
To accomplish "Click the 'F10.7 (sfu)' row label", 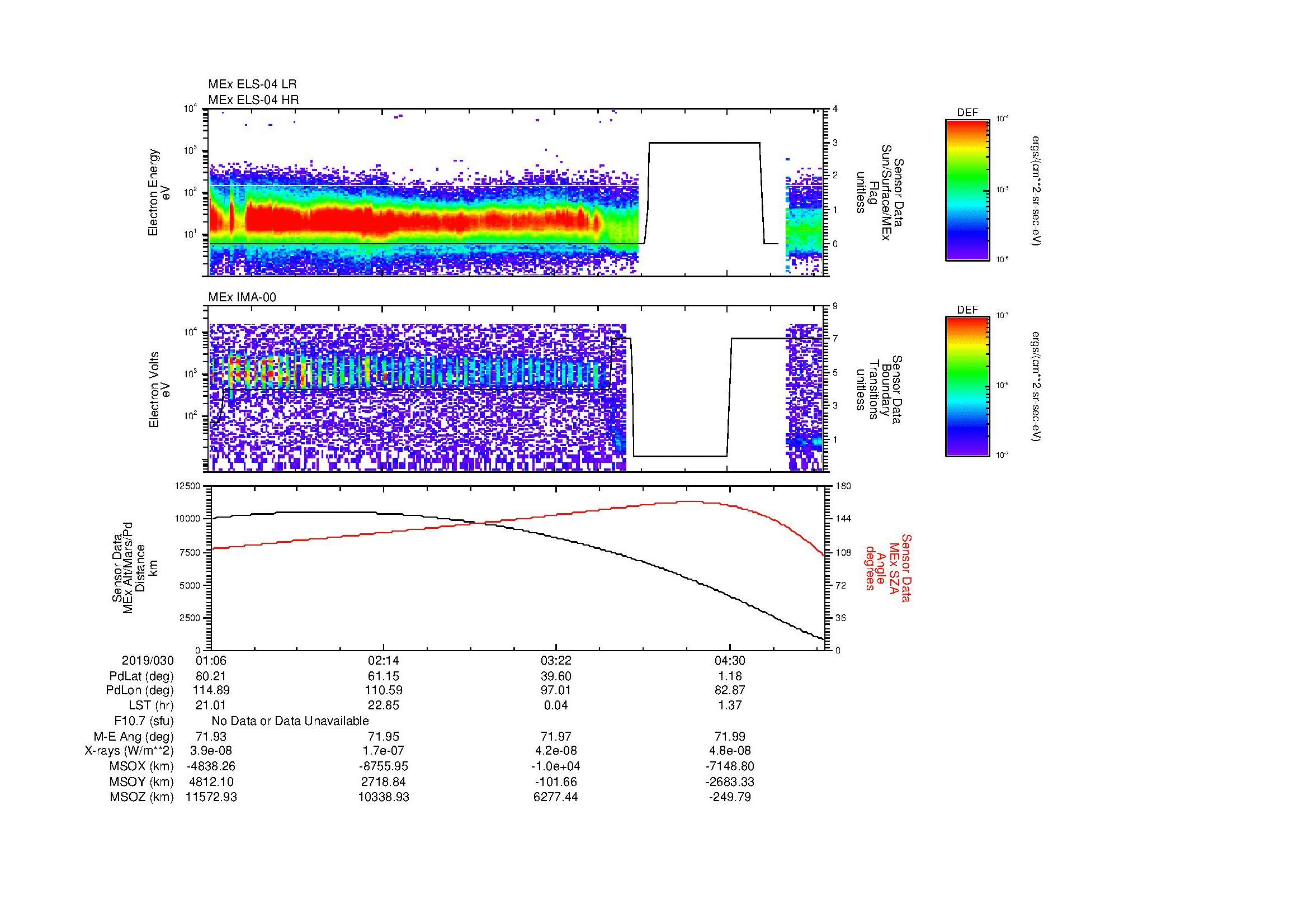I will tap(144, 721).
